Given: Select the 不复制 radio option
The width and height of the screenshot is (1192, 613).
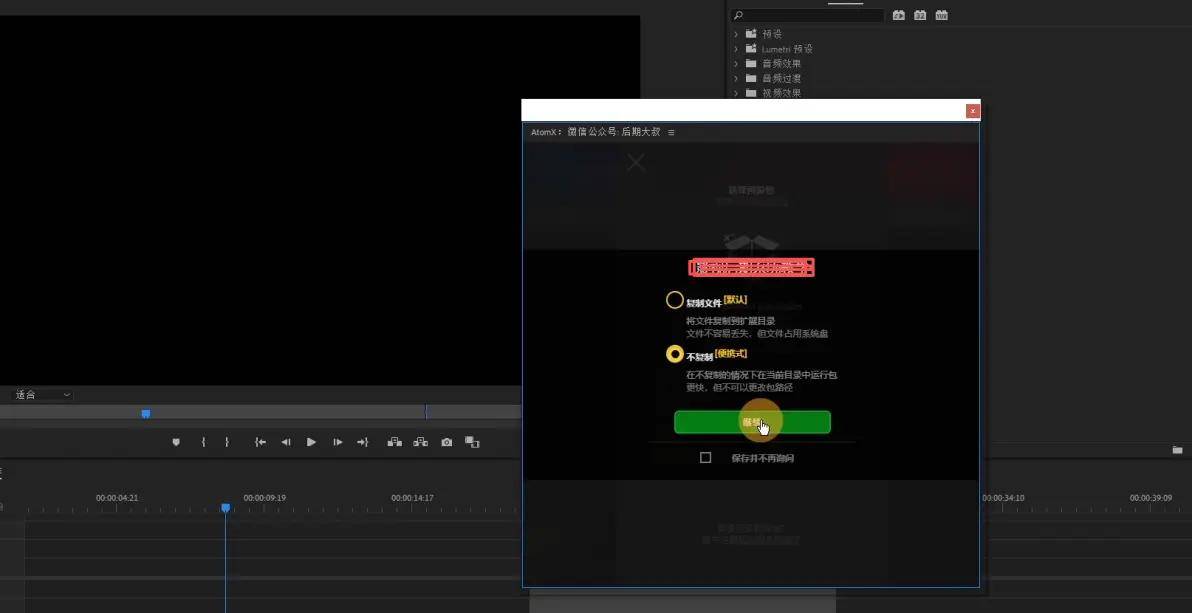Looking at the screenshot, I should click(x=675, y=354).
